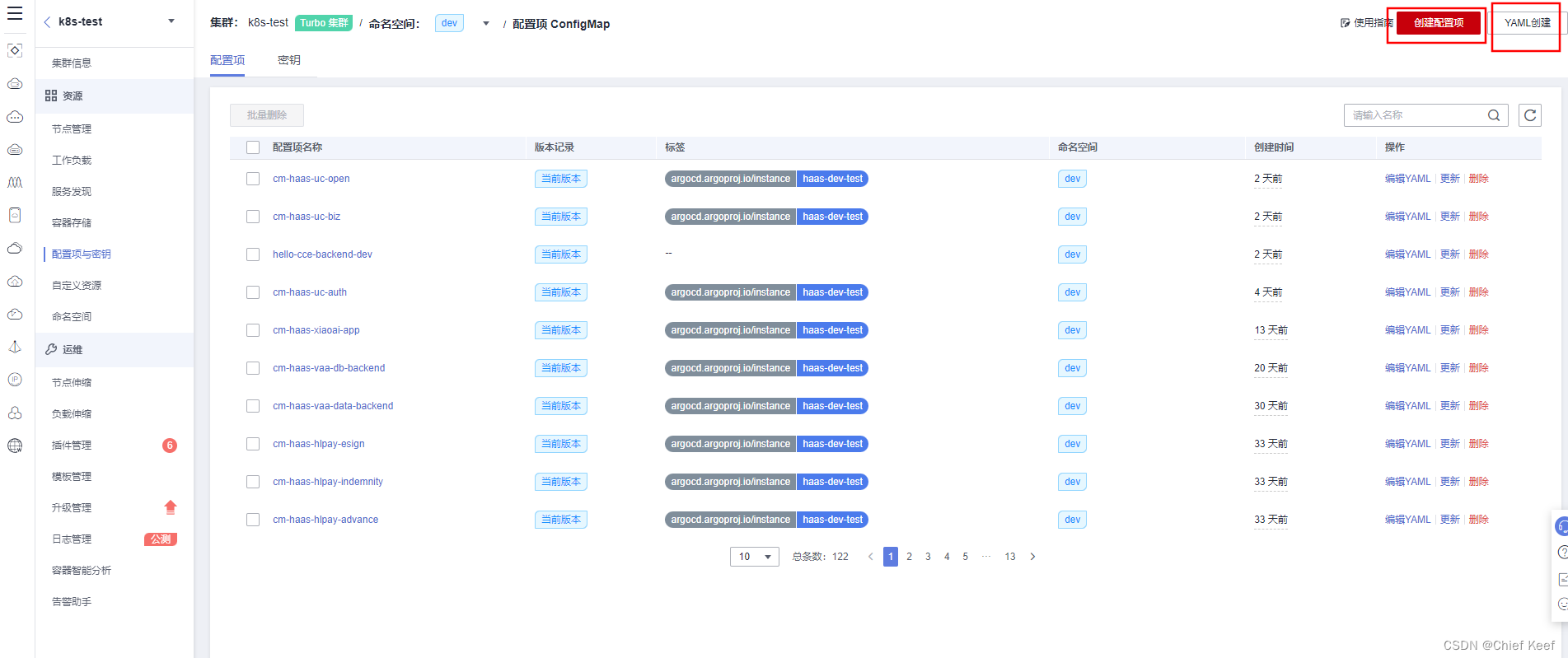
Task: Select the 配置项 tab
Action: pos(227,60)
